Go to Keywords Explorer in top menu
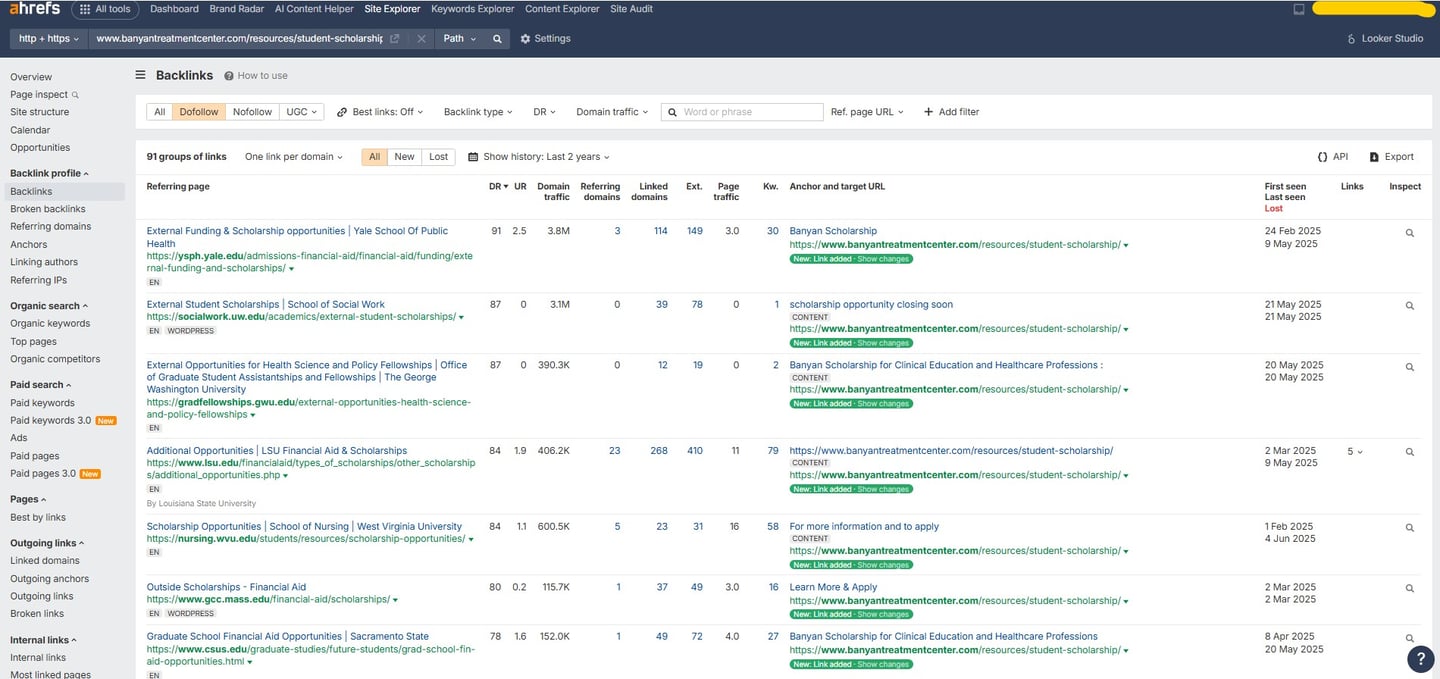Viewport: 1440px width, 679px height. 472,9
